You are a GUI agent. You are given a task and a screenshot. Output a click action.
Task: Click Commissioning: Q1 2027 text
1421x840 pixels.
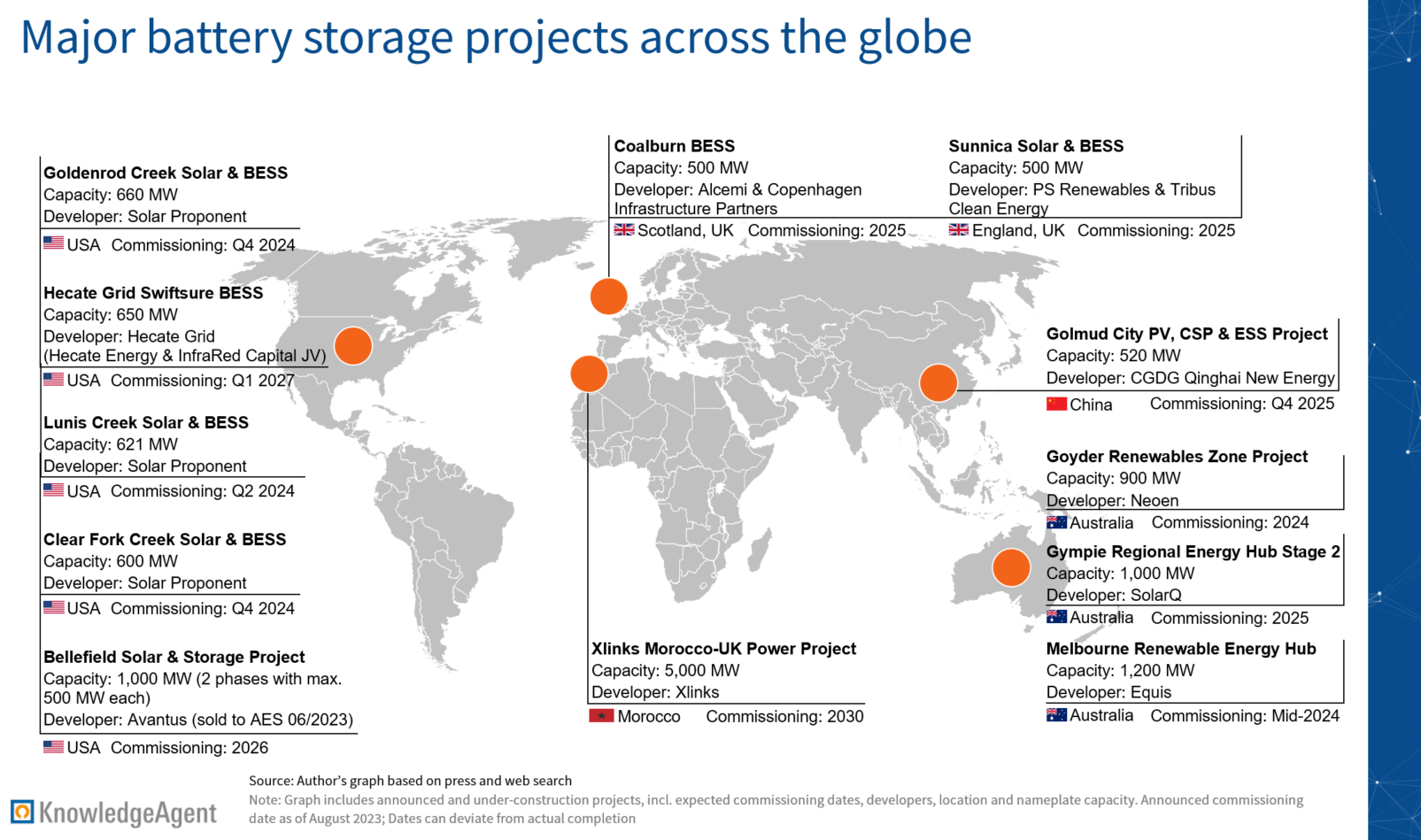tap(203, 381)
